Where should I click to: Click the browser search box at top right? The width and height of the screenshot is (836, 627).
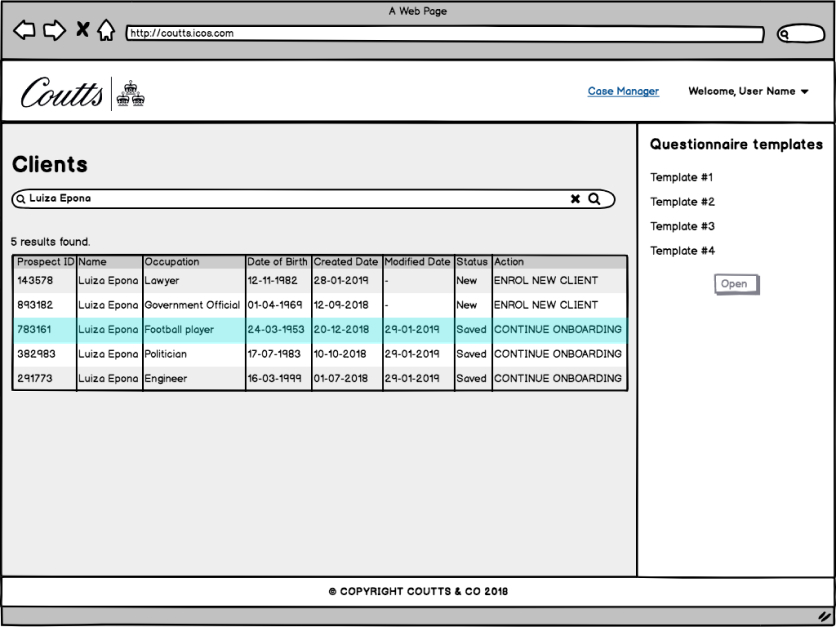point(801,34)
